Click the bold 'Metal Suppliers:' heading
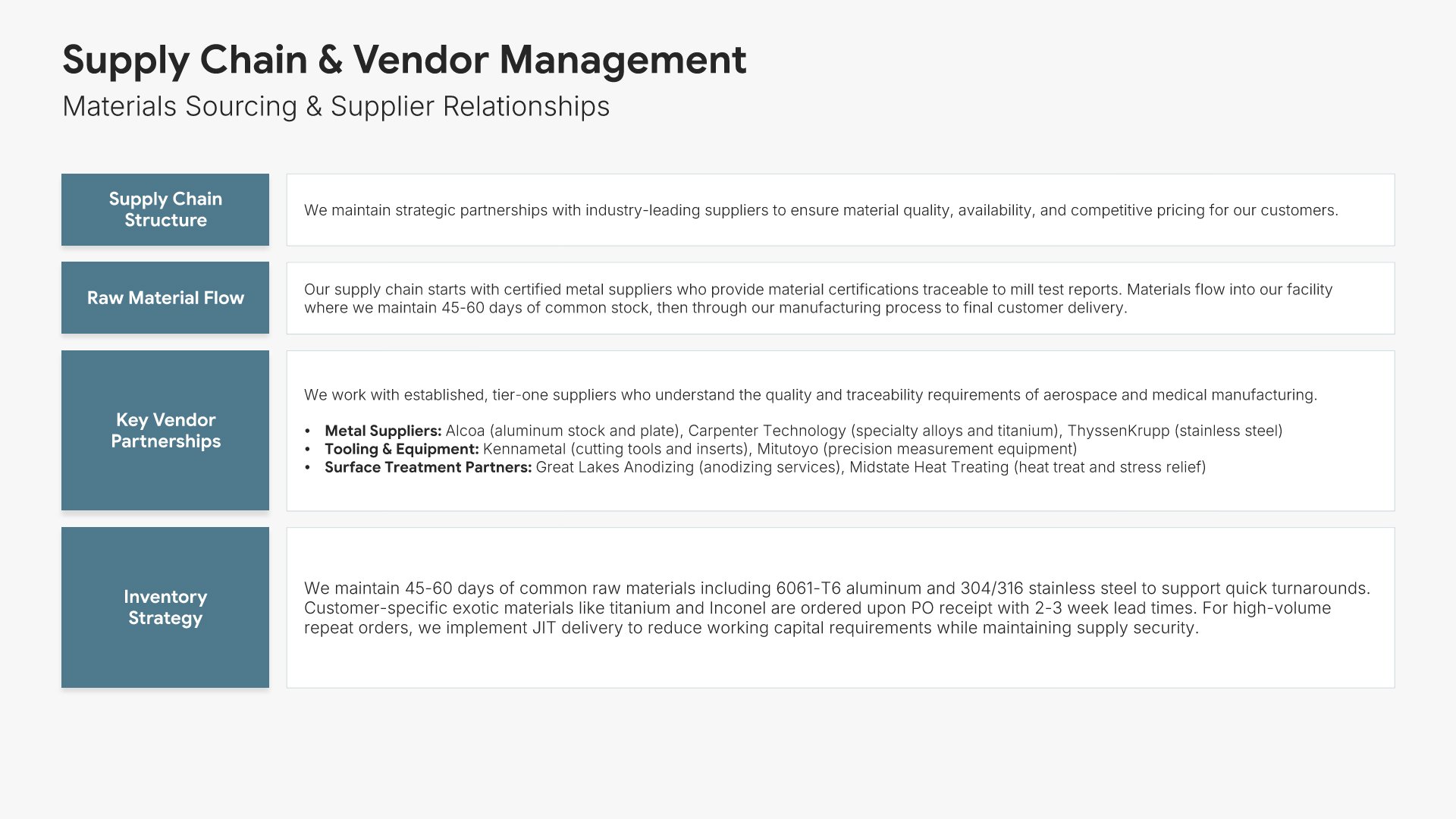Image resolution: width=1456 pixels, height=819 pixels. click(383, 431)
